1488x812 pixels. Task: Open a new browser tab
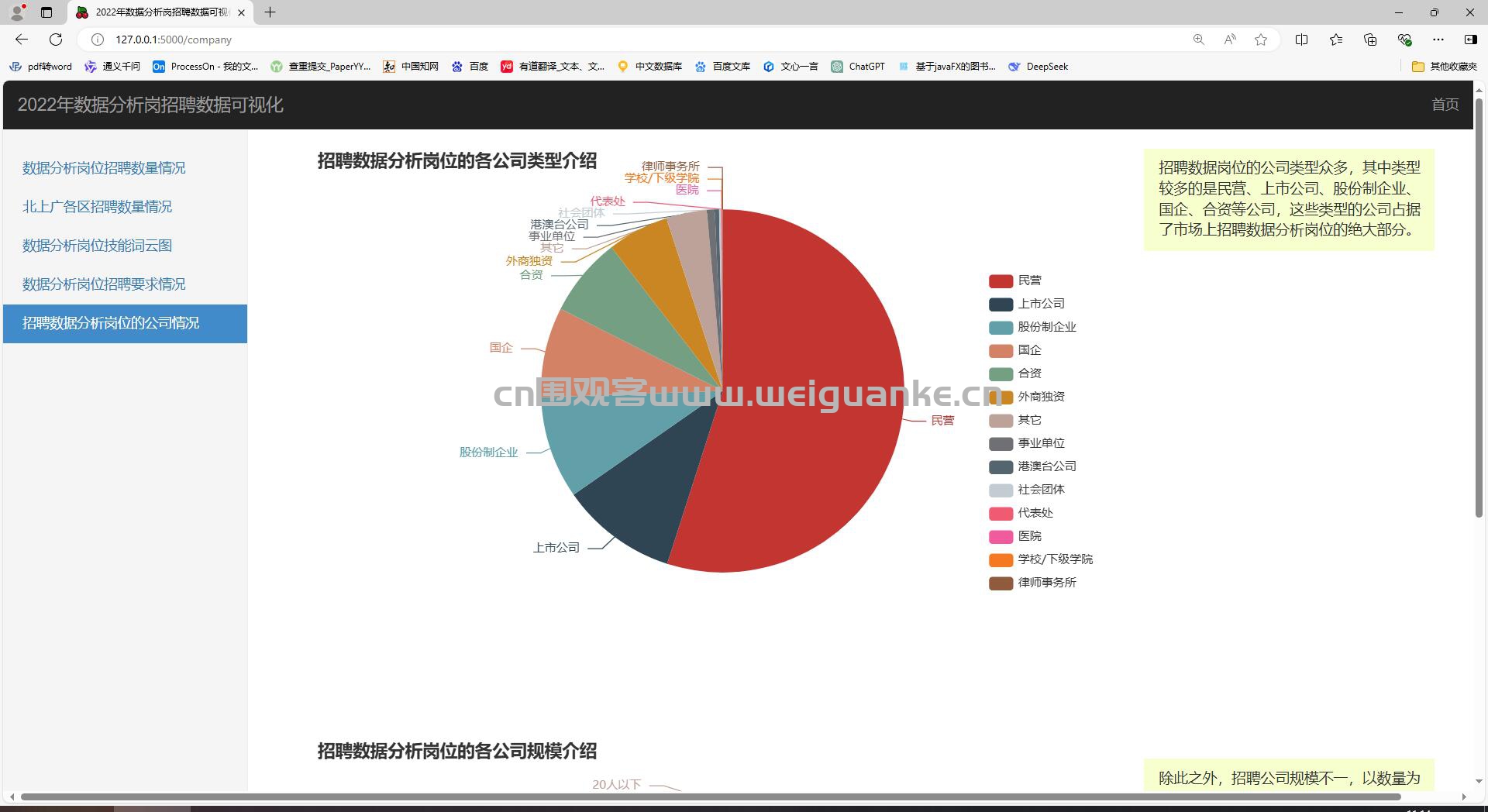pos(270,12)
